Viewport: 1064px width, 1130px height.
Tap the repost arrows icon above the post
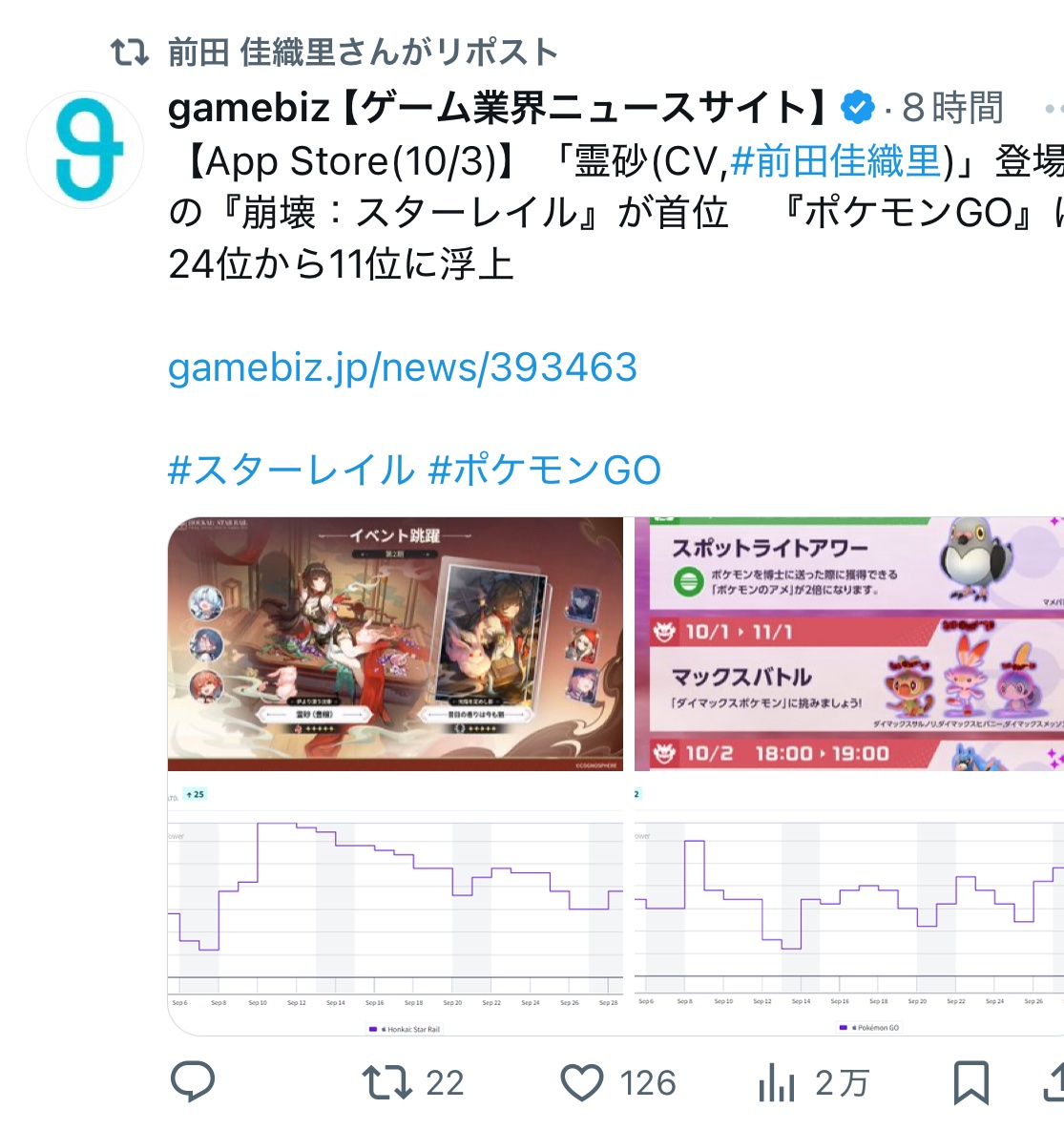point(130,52)
